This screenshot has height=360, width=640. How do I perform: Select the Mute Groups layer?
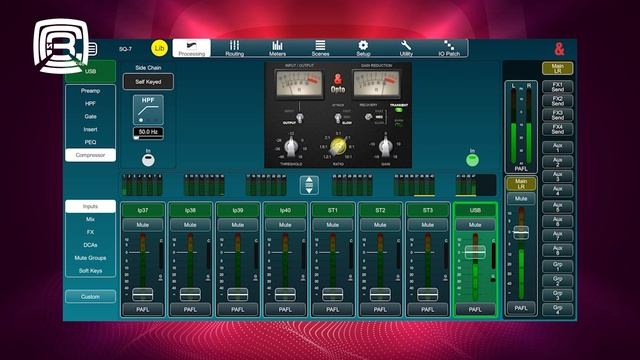90,258
